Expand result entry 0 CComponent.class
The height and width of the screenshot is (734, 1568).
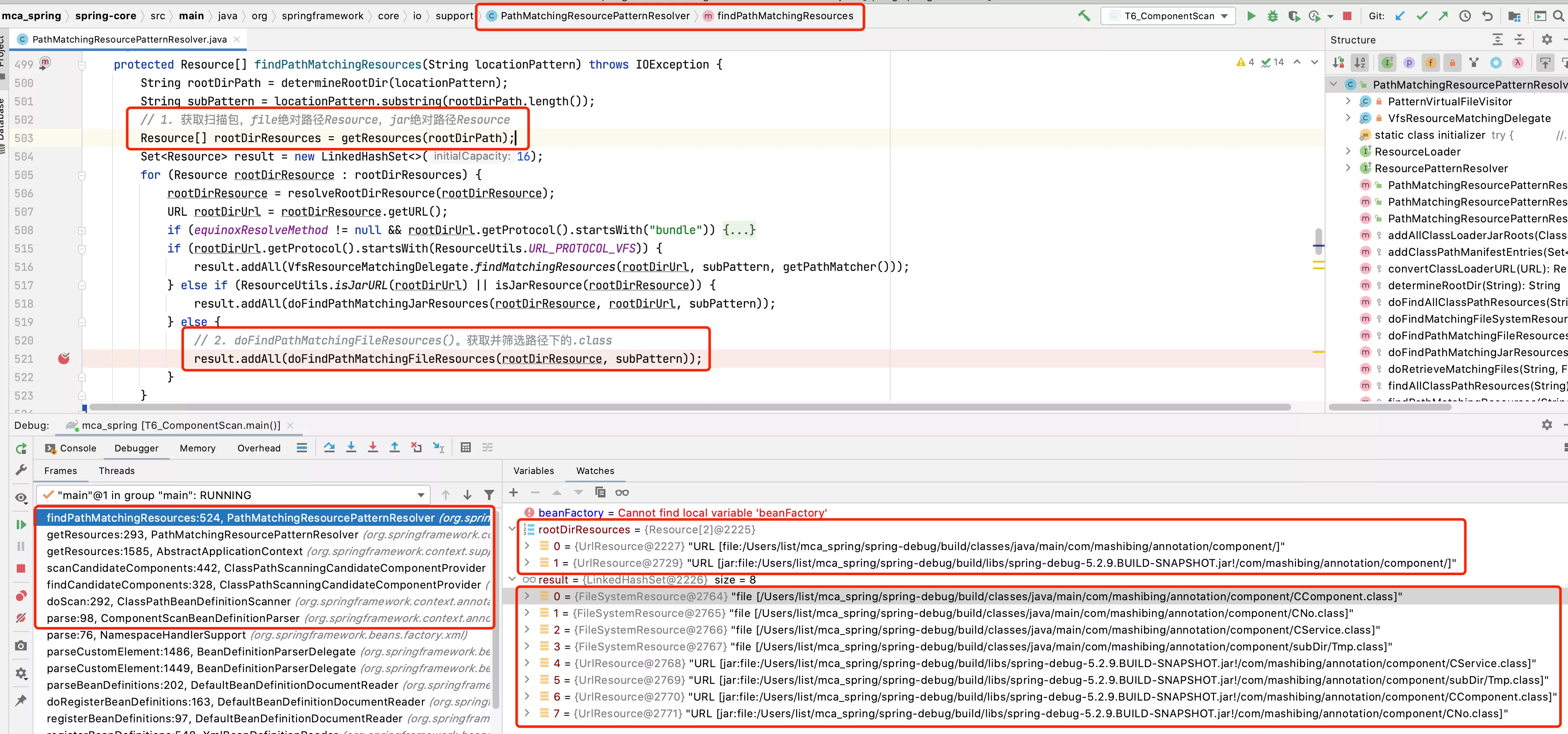(526, 596)
